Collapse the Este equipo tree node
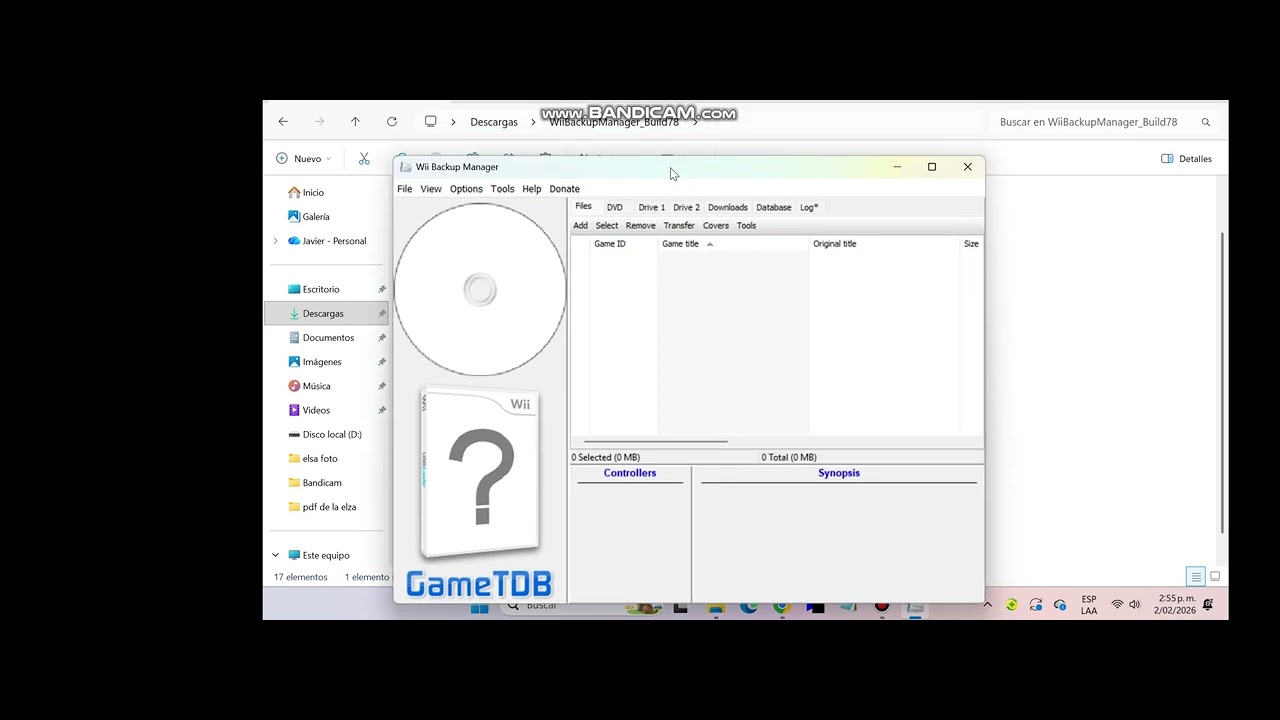The height and width of the screenshot is (720, 1280). [276, 555]
